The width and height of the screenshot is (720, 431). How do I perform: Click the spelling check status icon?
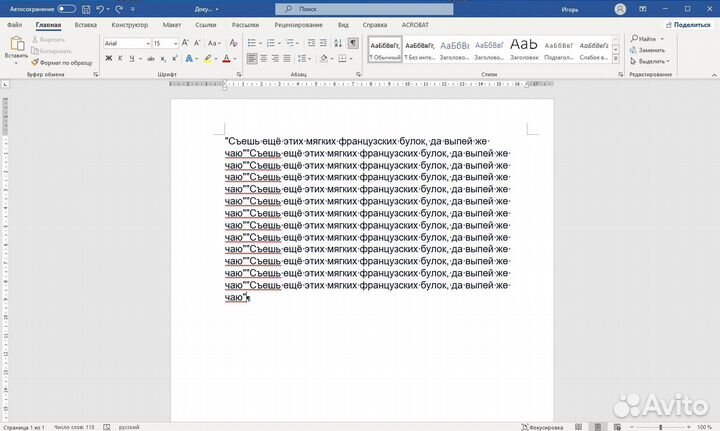107,427
